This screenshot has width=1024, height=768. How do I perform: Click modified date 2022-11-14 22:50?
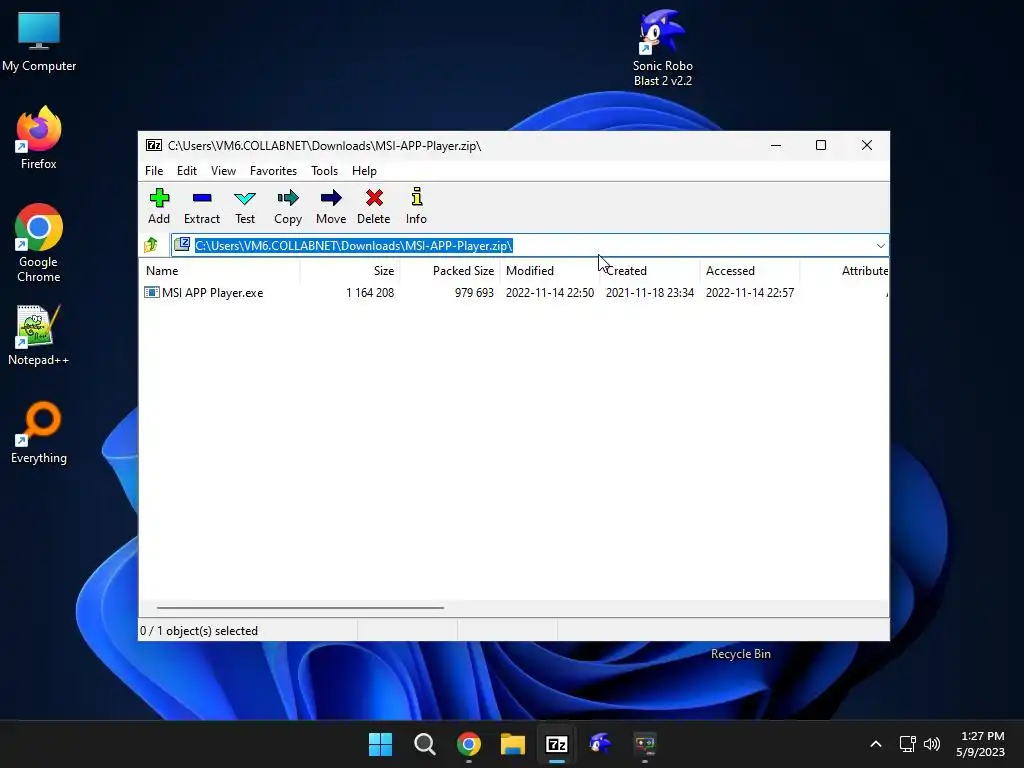550,293
